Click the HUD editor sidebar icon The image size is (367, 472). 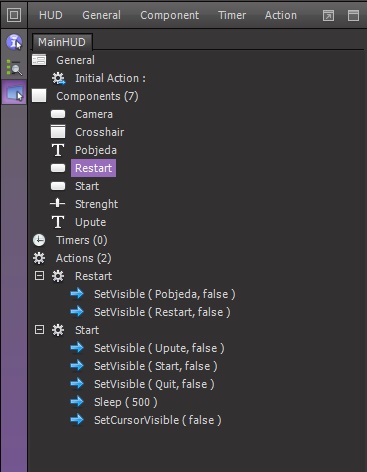[x=14, y=92]
